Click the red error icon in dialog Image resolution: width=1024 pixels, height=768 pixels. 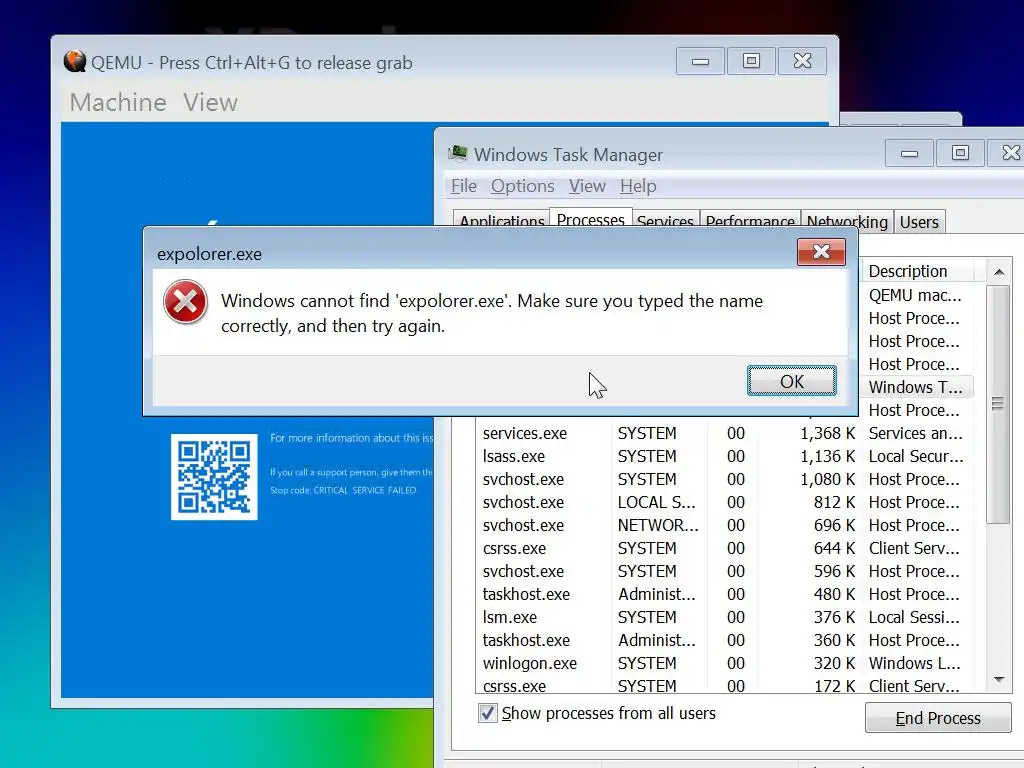[185, 302]
